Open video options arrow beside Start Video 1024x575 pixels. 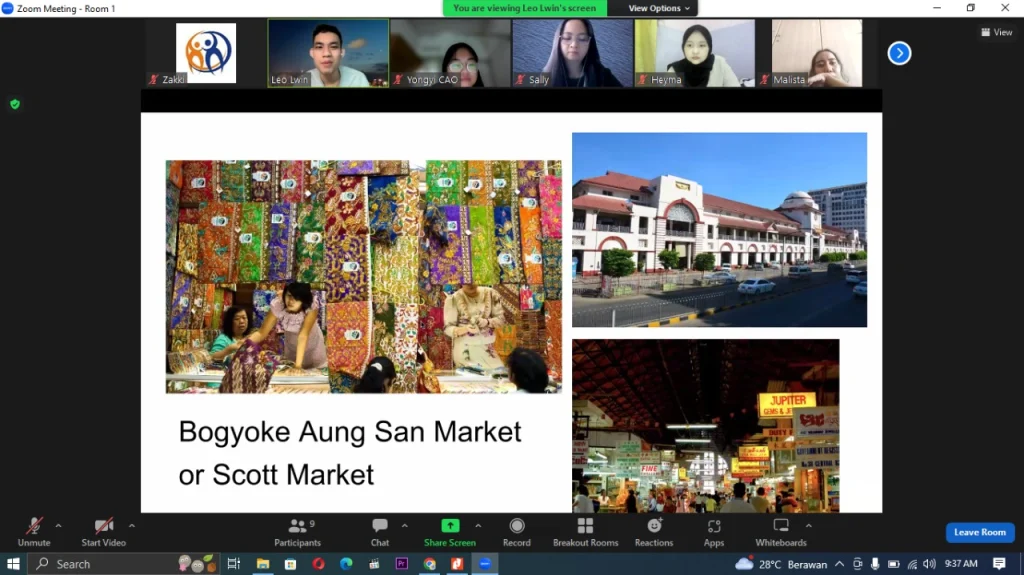tap(132, 525)
